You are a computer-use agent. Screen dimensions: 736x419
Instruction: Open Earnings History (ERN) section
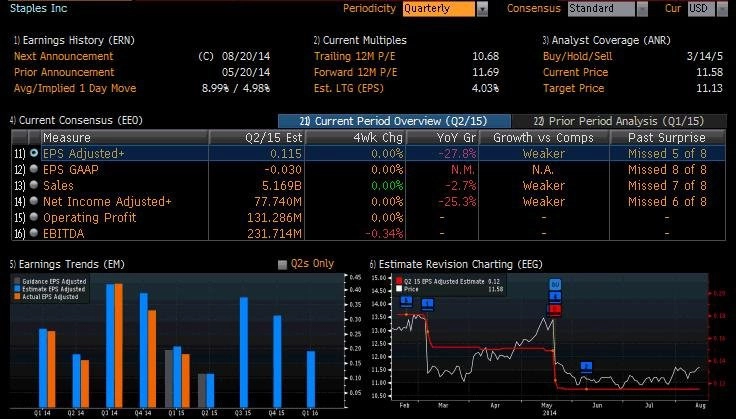click(74, 40)
